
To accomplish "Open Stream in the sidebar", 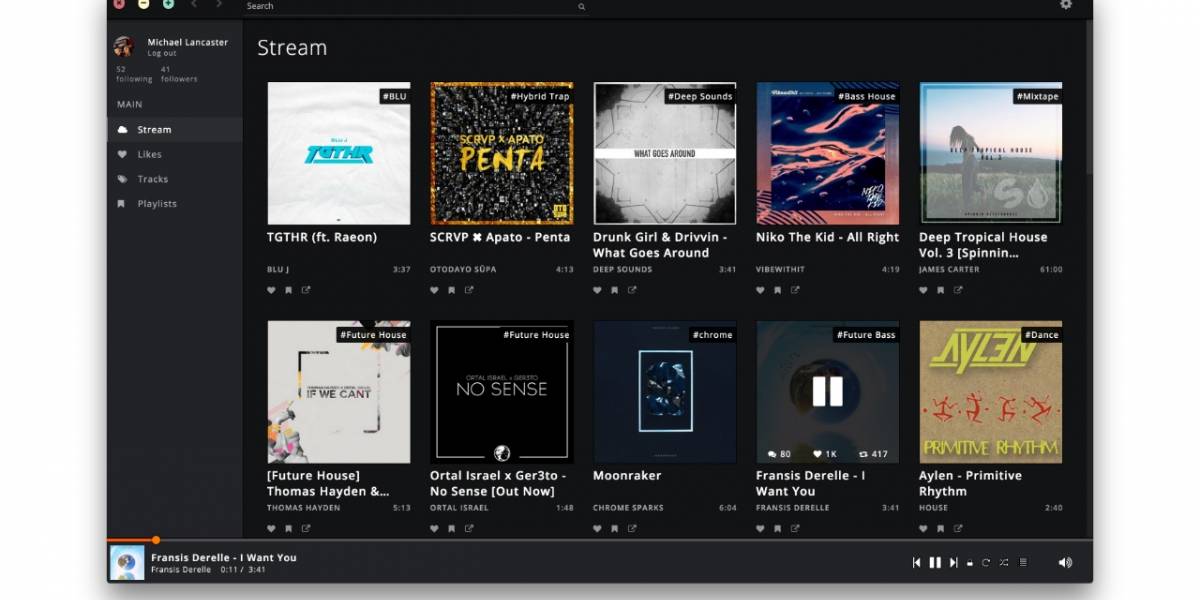I will [175, 129].
